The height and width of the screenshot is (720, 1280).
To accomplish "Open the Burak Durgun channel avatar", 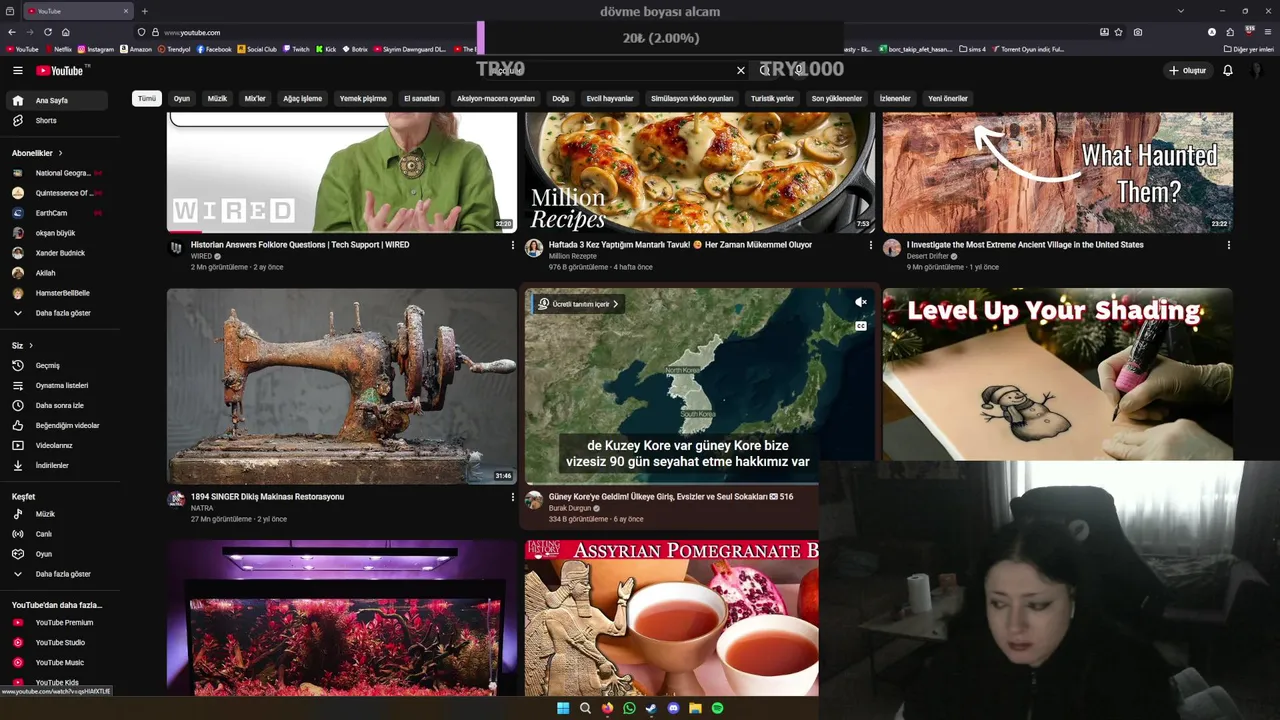I will click(534, 500).
